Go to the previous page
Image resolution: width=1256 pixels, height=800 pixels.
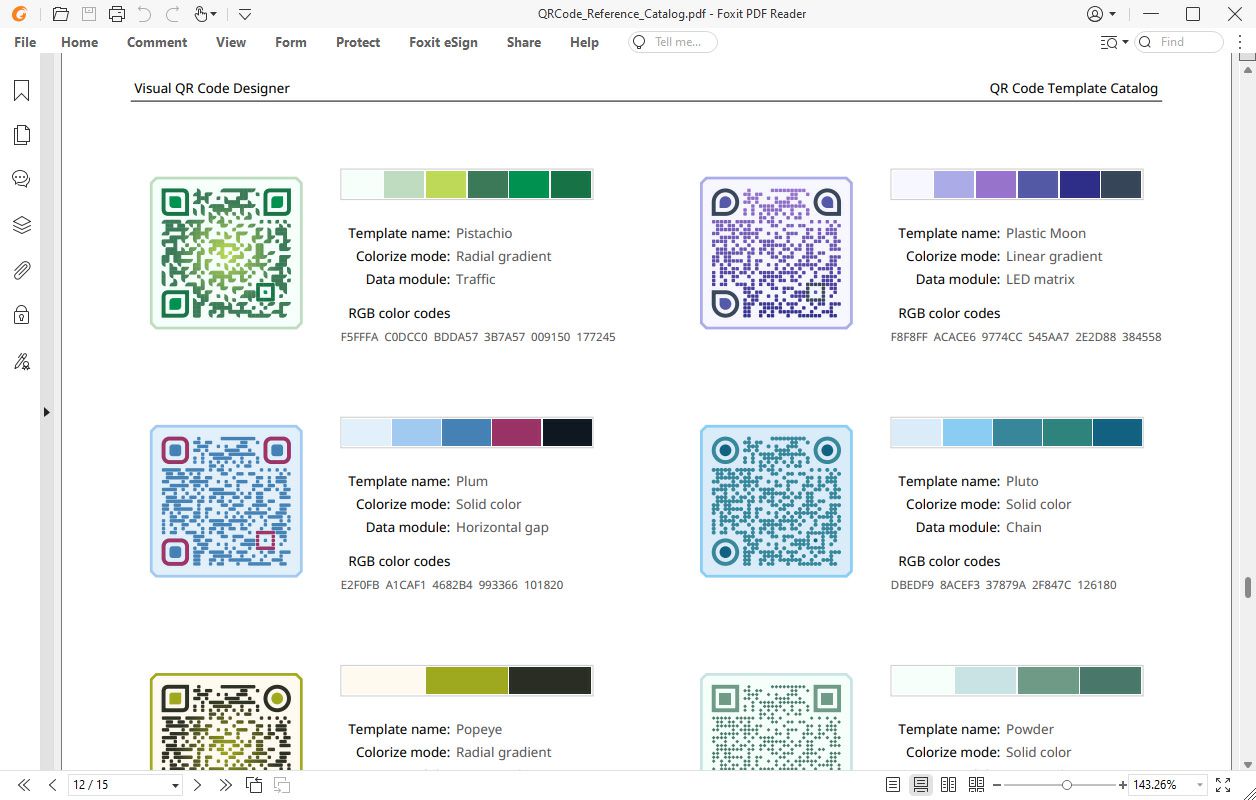pyautogui.click(x=52, y=785)
